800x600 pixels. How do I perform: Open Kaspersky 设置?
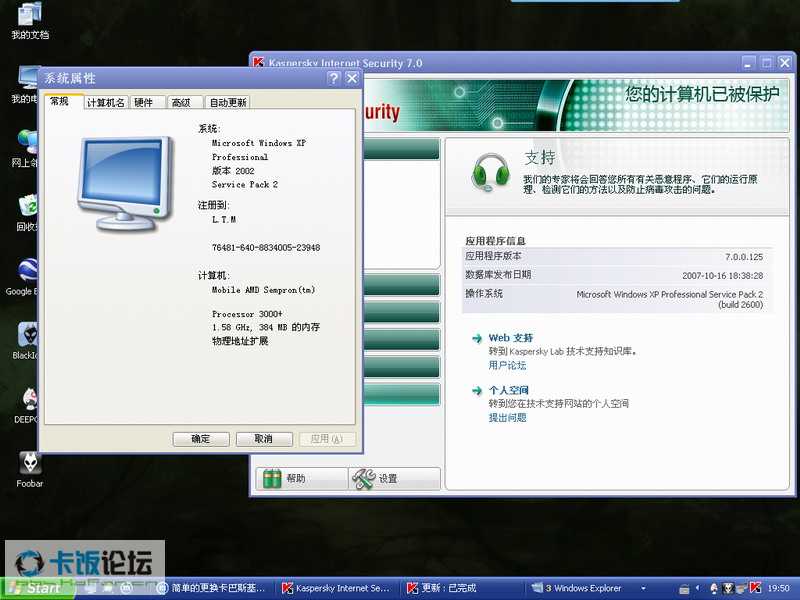pyautogui.click(x=394, y=479)
